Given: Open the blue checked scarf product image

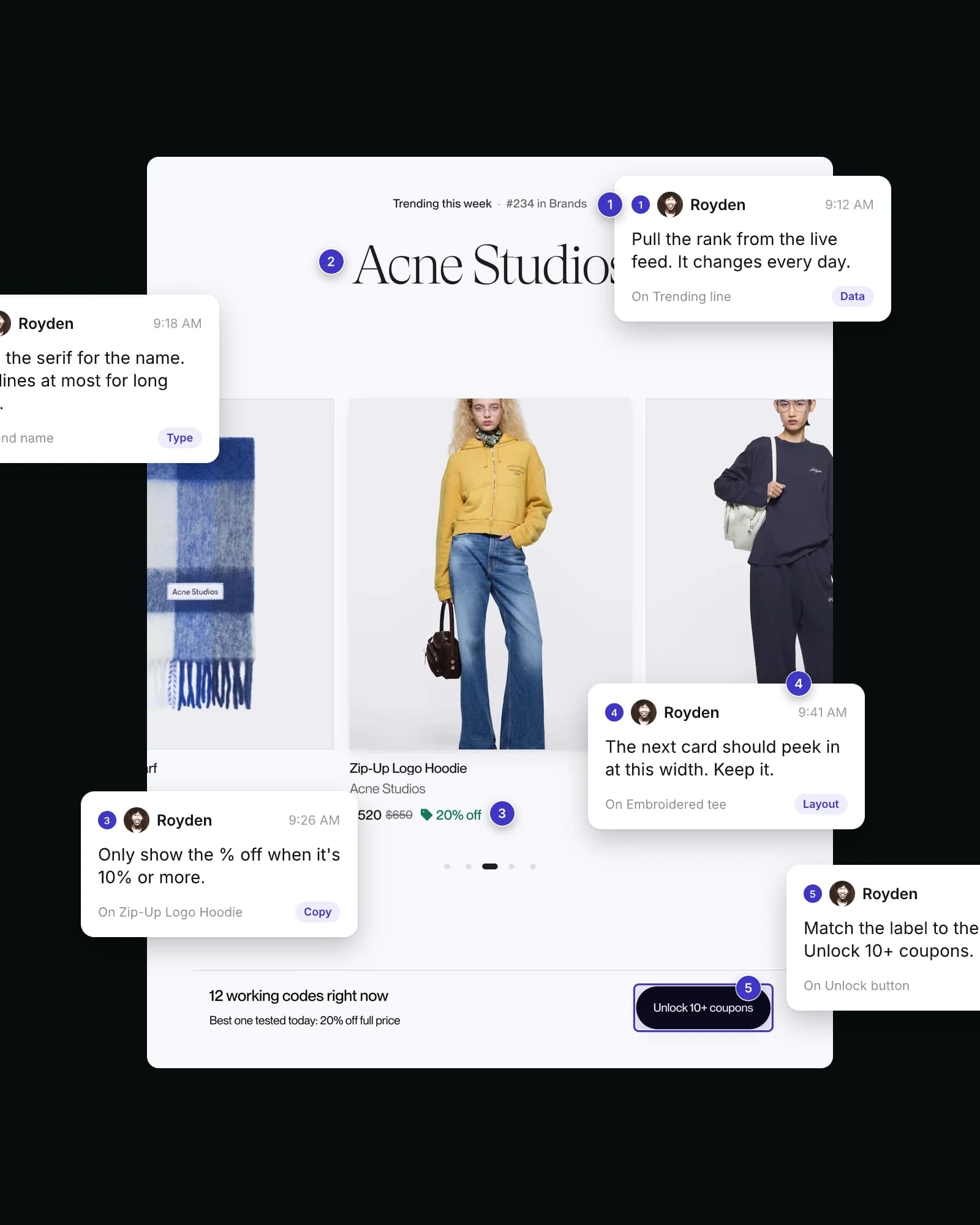Looking at the screenshot, I should [x=240, y=574].
